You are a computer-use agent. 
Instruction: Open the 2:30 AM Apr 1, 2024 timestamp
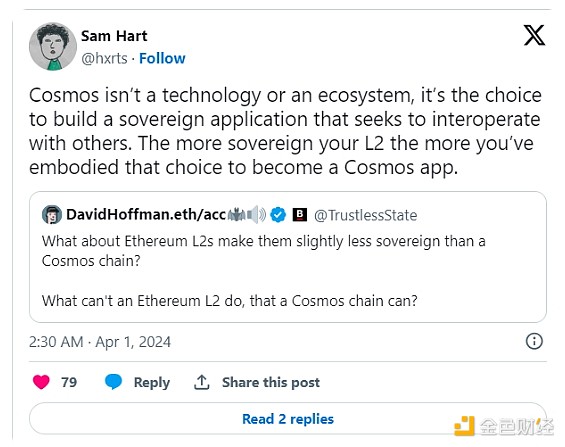pos(100,342)
